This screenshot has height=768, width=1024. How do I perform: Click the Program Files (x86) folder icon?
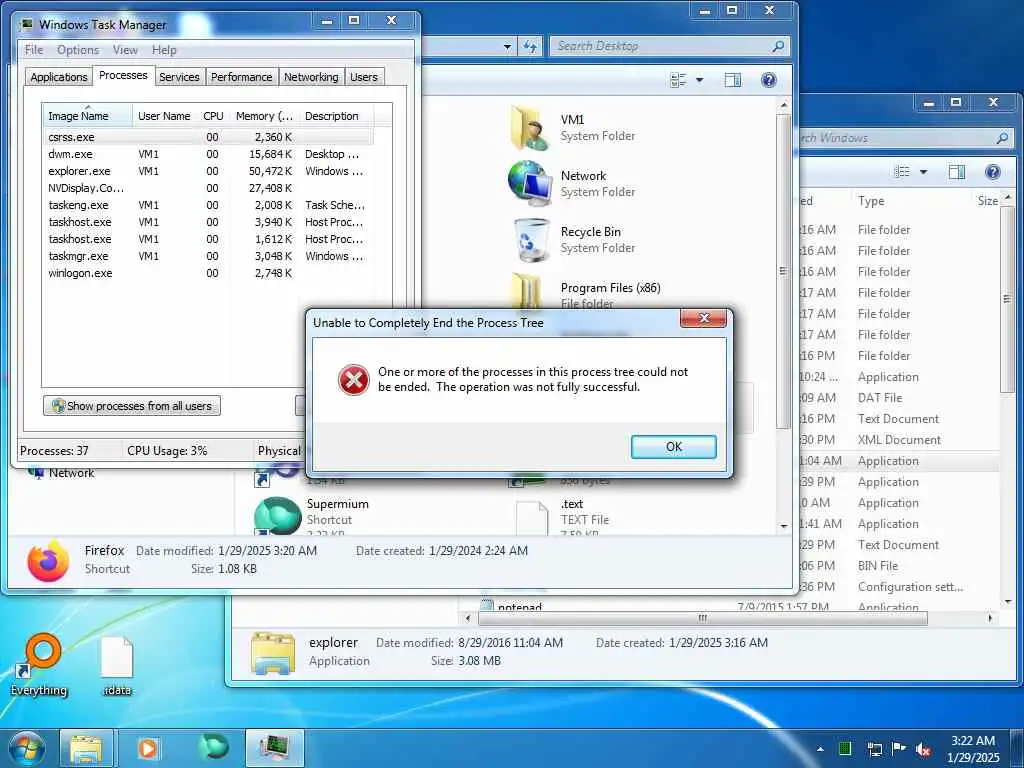coord(526,291)
